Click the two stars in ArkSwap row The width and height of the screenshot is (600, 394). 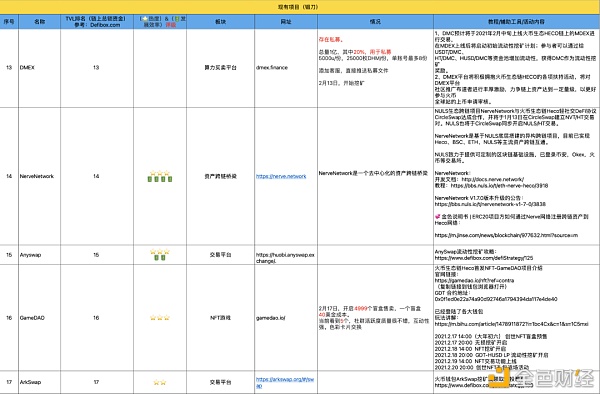click(x=160, y=382)
